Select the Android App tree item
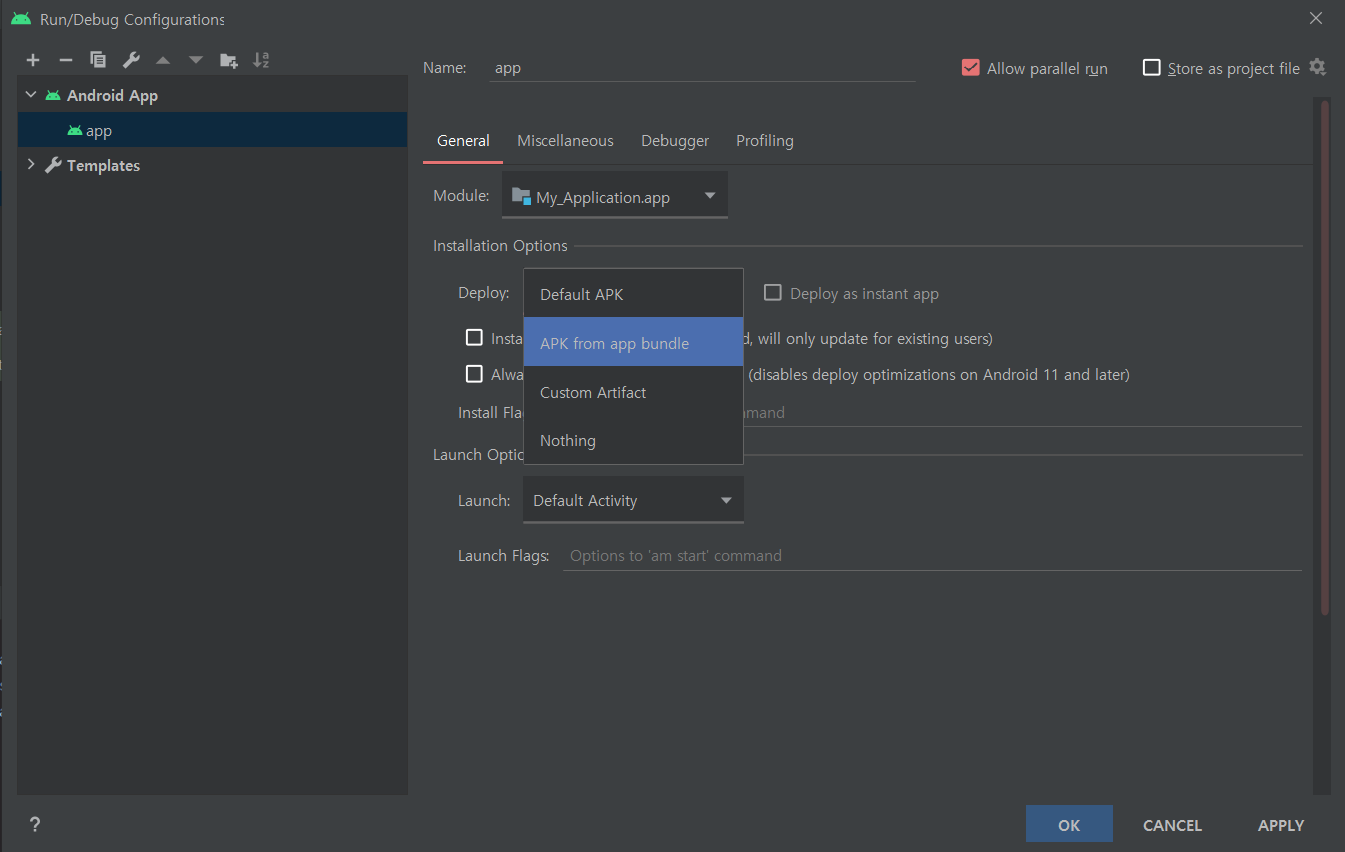This screenshot has width=1345, height=852. point(212,95)
